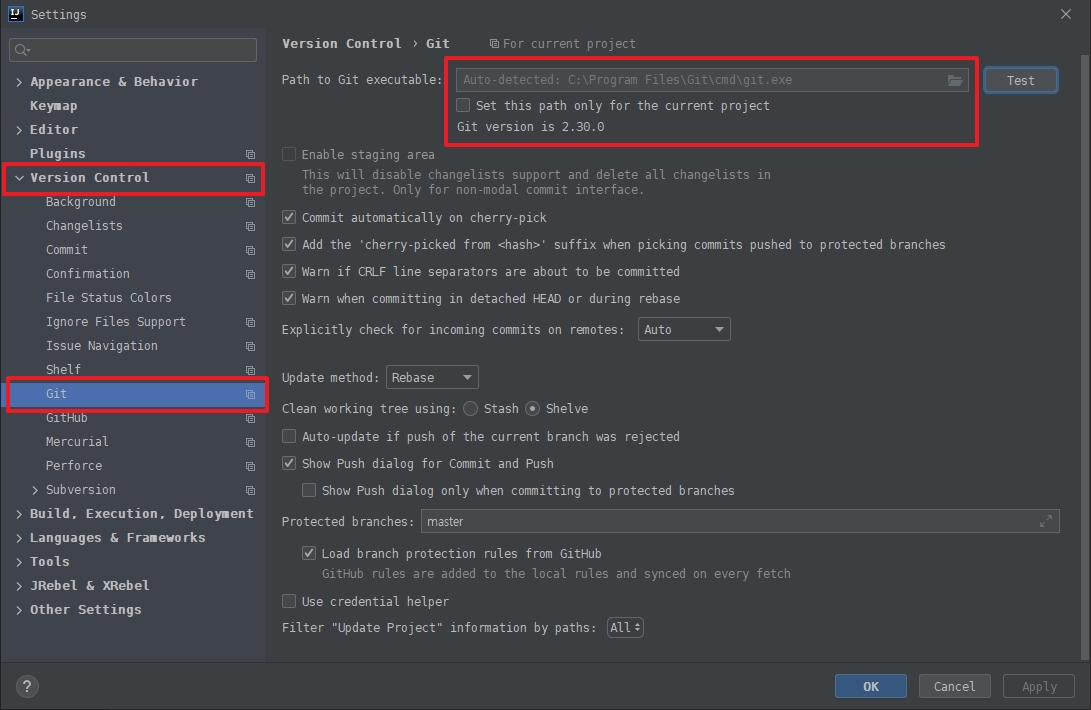Click per-project icon beside Mercurial row
Image resolution: width=1091 pixels, height=710 pixels.
click(250, 443)
